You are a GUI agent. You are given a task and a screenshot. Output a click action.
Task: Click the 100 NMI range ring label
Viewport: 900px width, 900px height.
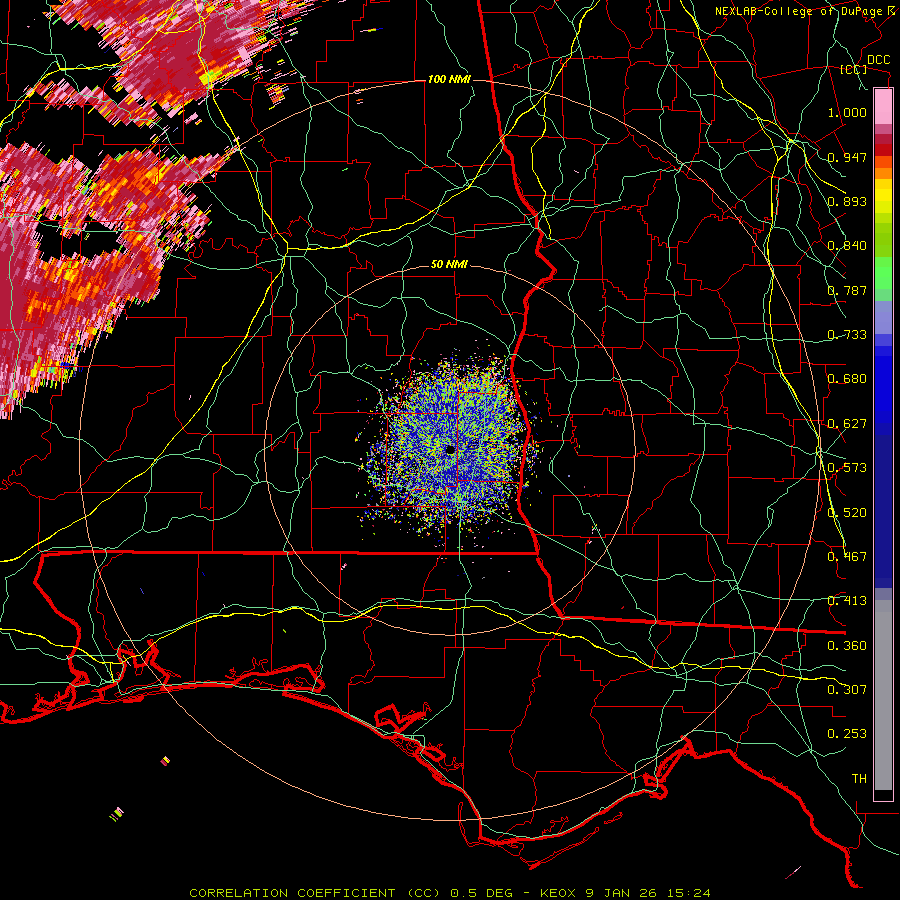coord(449,79)
